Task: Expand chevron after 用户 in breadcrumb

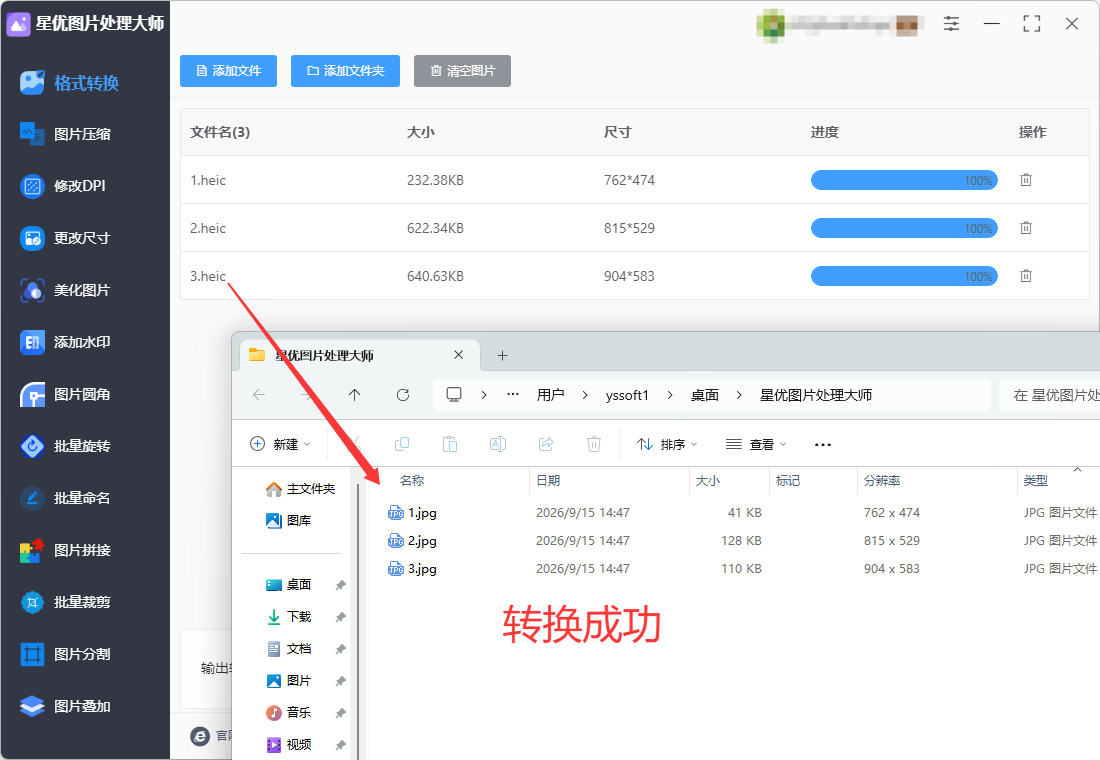Action: tap(585, 395)
